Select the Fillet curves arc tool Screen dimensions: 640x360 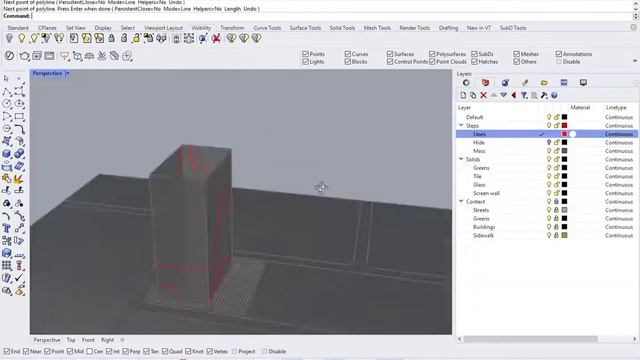[x=6, y=216]
